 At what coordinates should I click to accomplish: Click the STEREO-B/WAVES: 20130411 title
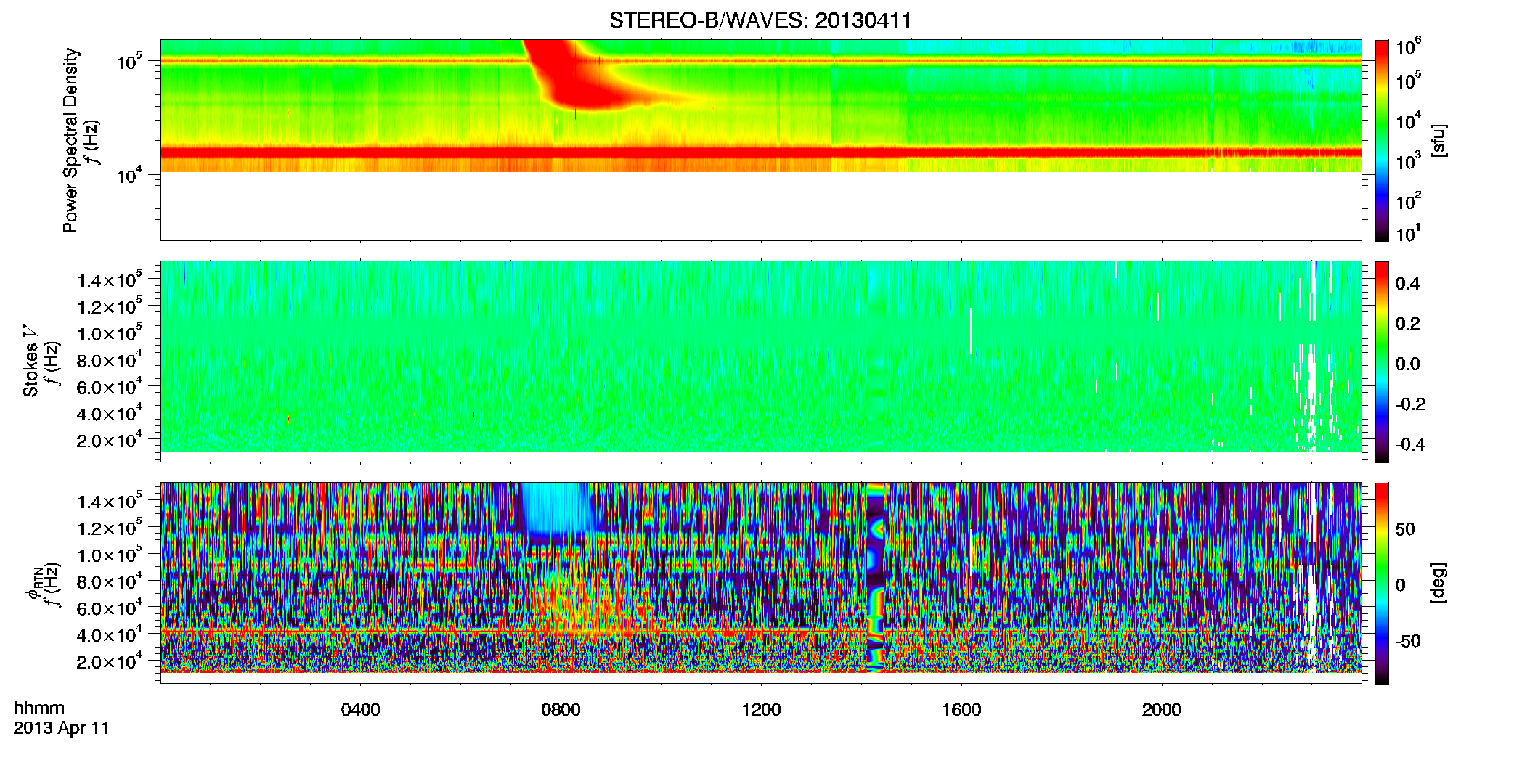coord(760,20)
